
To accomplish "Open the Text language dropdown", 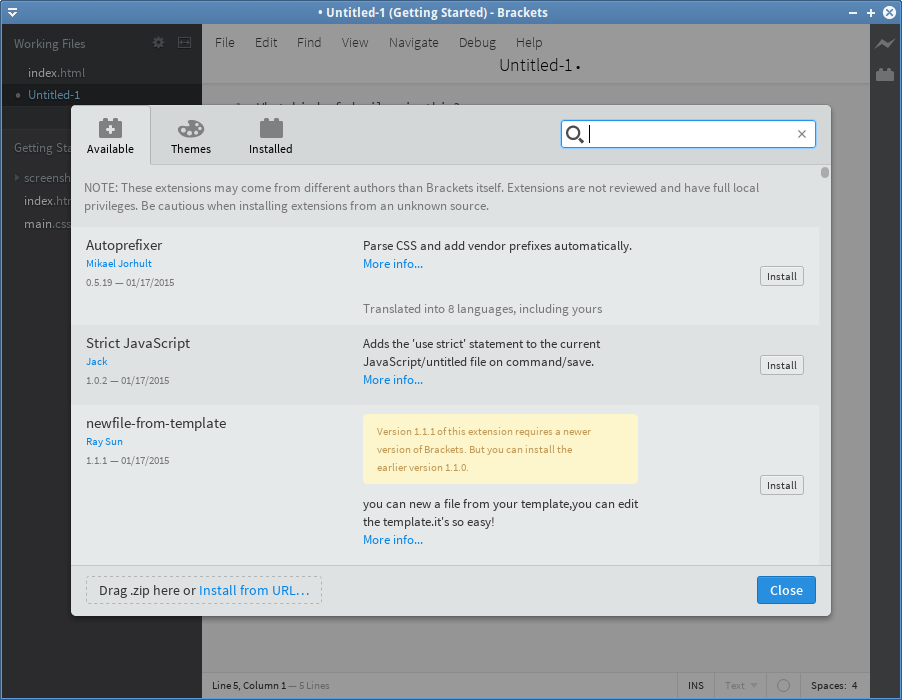I will (x=741, y=686).
